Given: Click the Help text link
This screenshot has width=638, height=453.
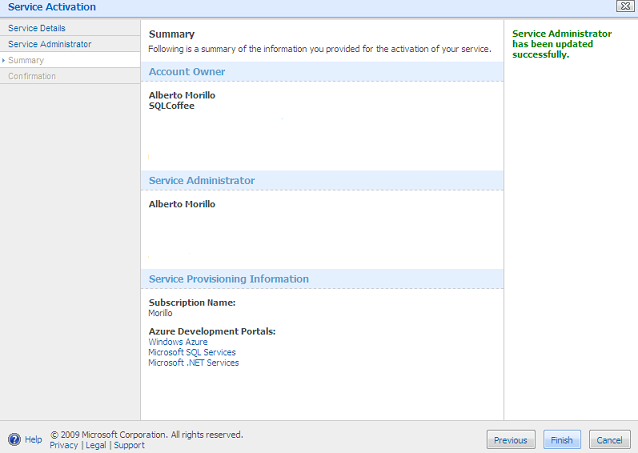Looking at the screenshot, I should point(33,440).
